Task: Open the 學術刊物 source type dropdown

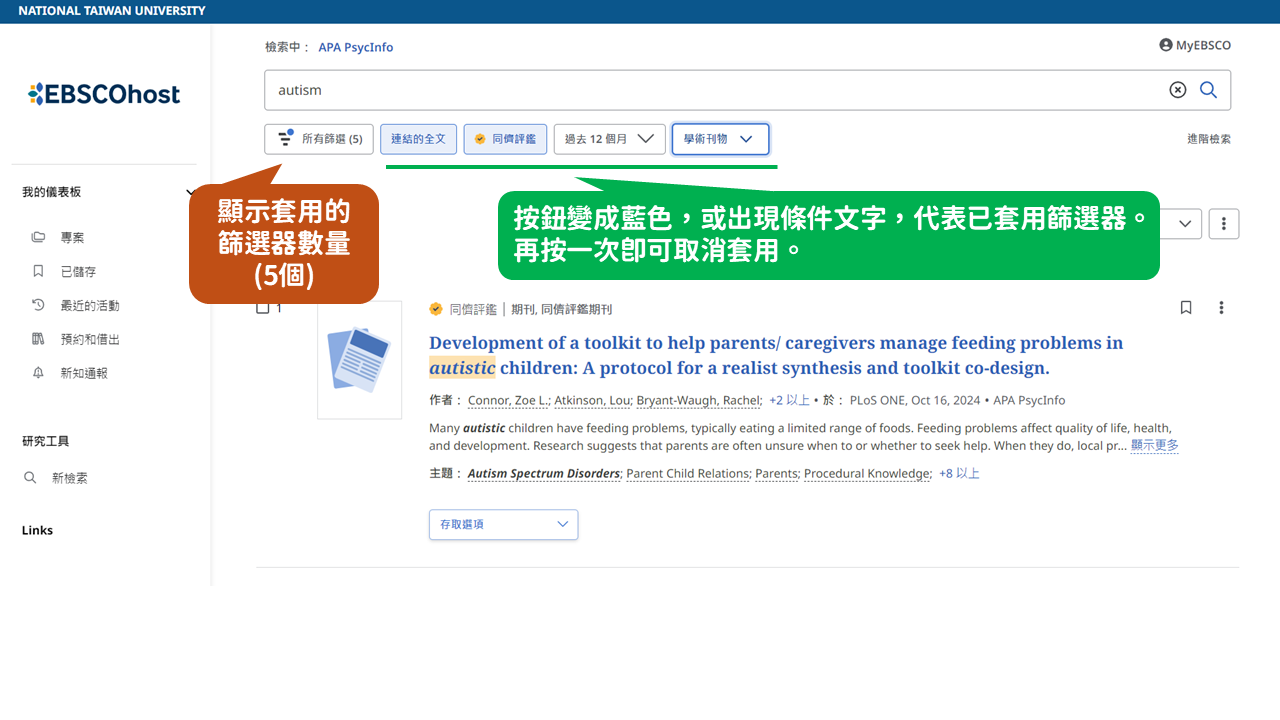Action: [x=720, y=139]
